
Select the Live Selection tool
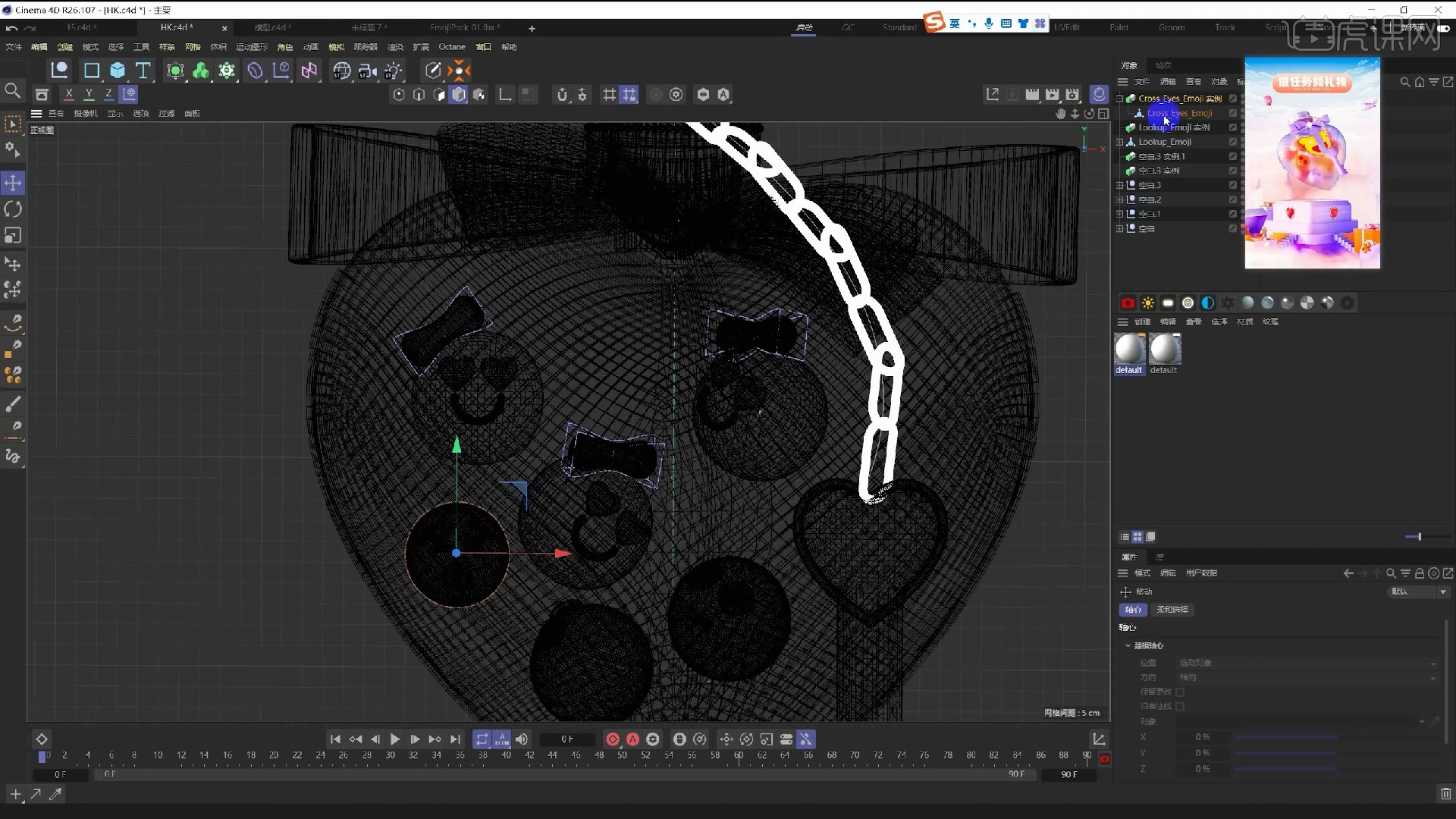point(12,124)
